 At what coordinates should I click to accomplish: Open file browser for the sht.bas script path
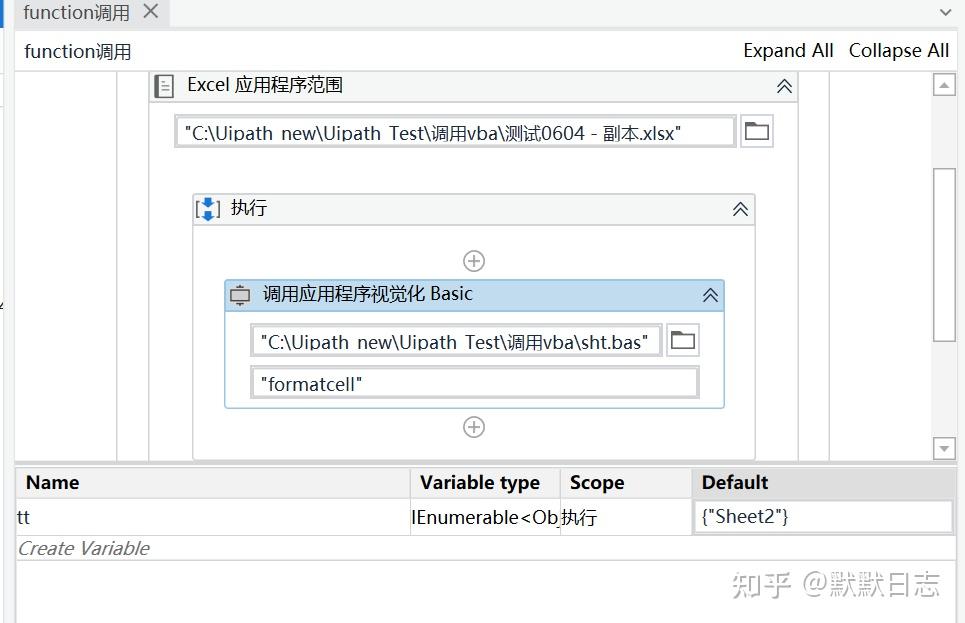(682, 340)
